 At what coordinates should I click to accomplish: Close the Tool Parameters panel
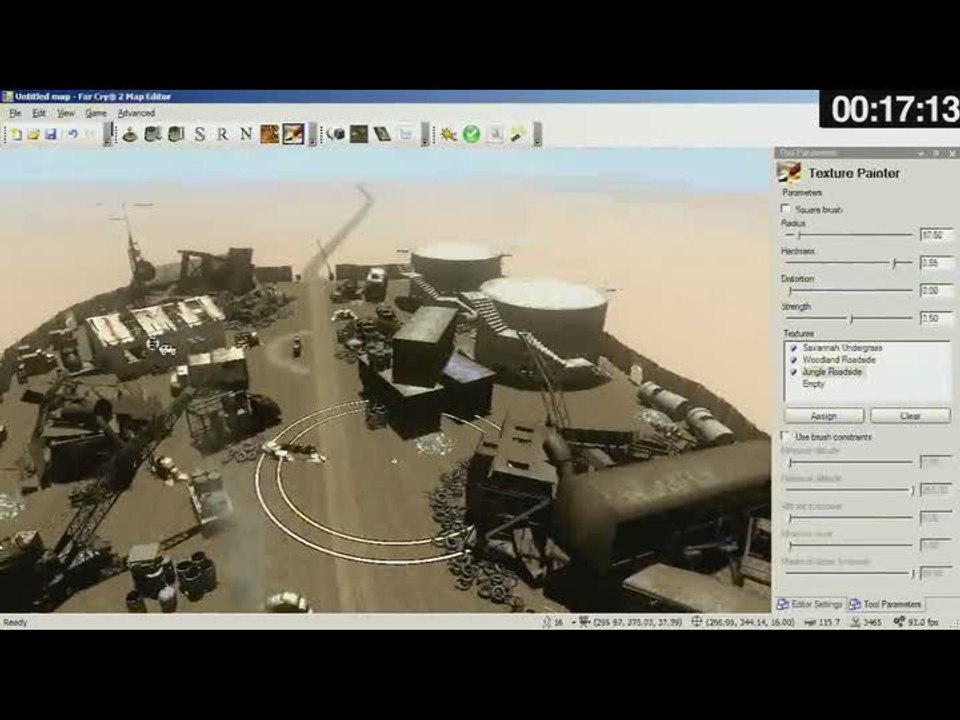(952, 153)
